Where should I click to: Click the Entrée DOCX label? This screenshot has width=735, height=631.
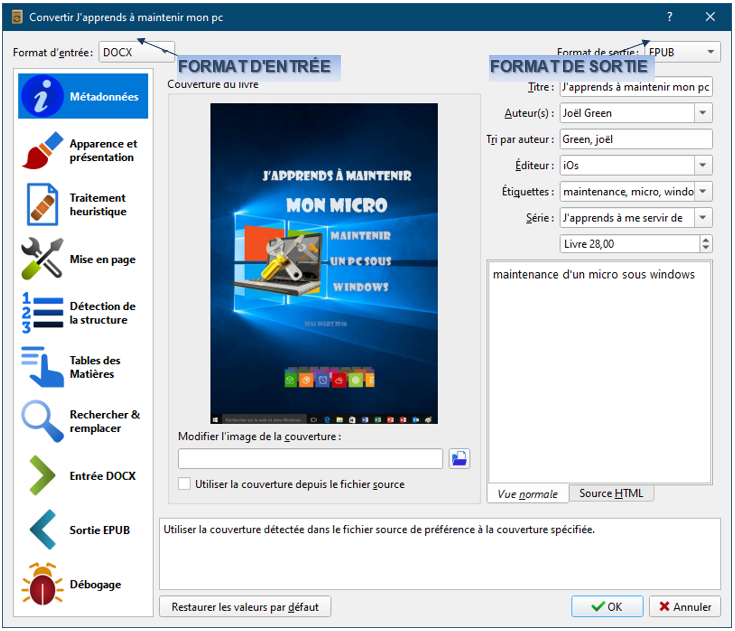click(103, 476)
